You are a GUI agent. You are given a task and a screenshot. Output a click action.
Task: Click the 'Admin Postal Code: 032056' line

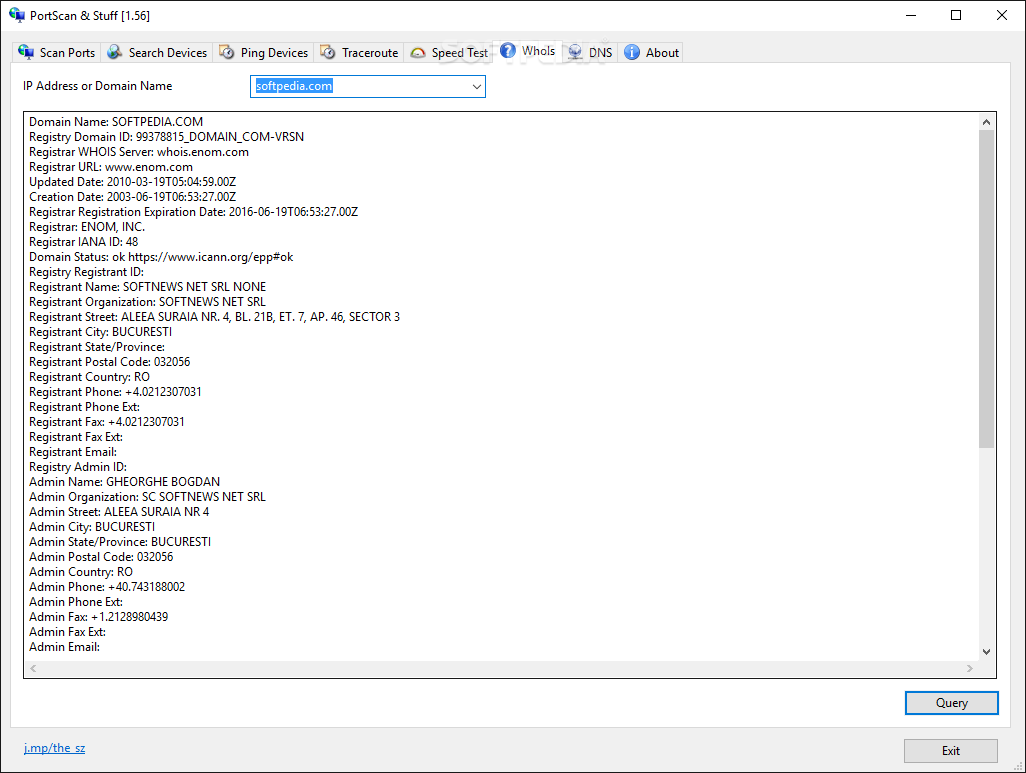(101, 558)
